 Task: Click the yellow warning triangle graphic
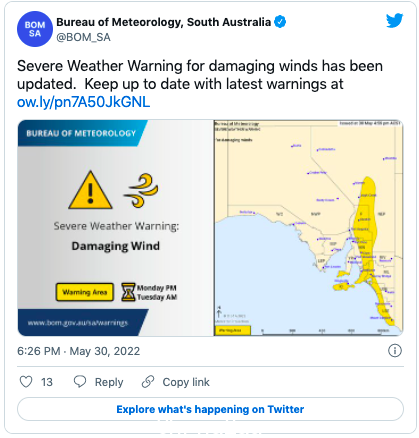pos(90,190)
